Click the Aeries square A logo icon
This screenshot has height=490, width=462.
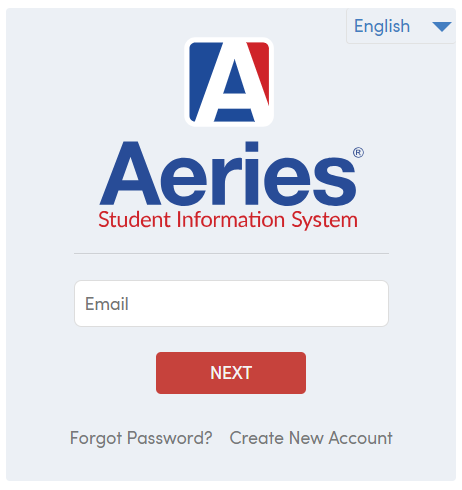pyautogui.click(x=229, y=82)
